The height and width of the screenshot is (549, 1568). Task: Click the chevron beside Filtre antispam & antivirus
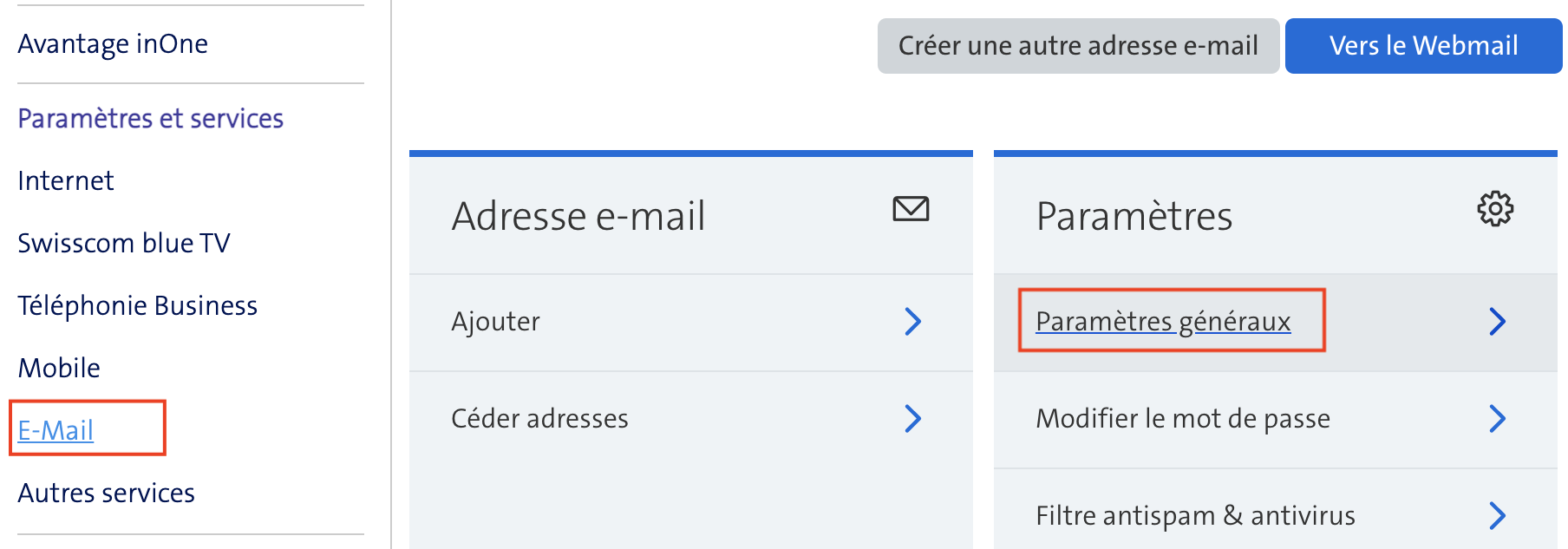point(1497,516)
